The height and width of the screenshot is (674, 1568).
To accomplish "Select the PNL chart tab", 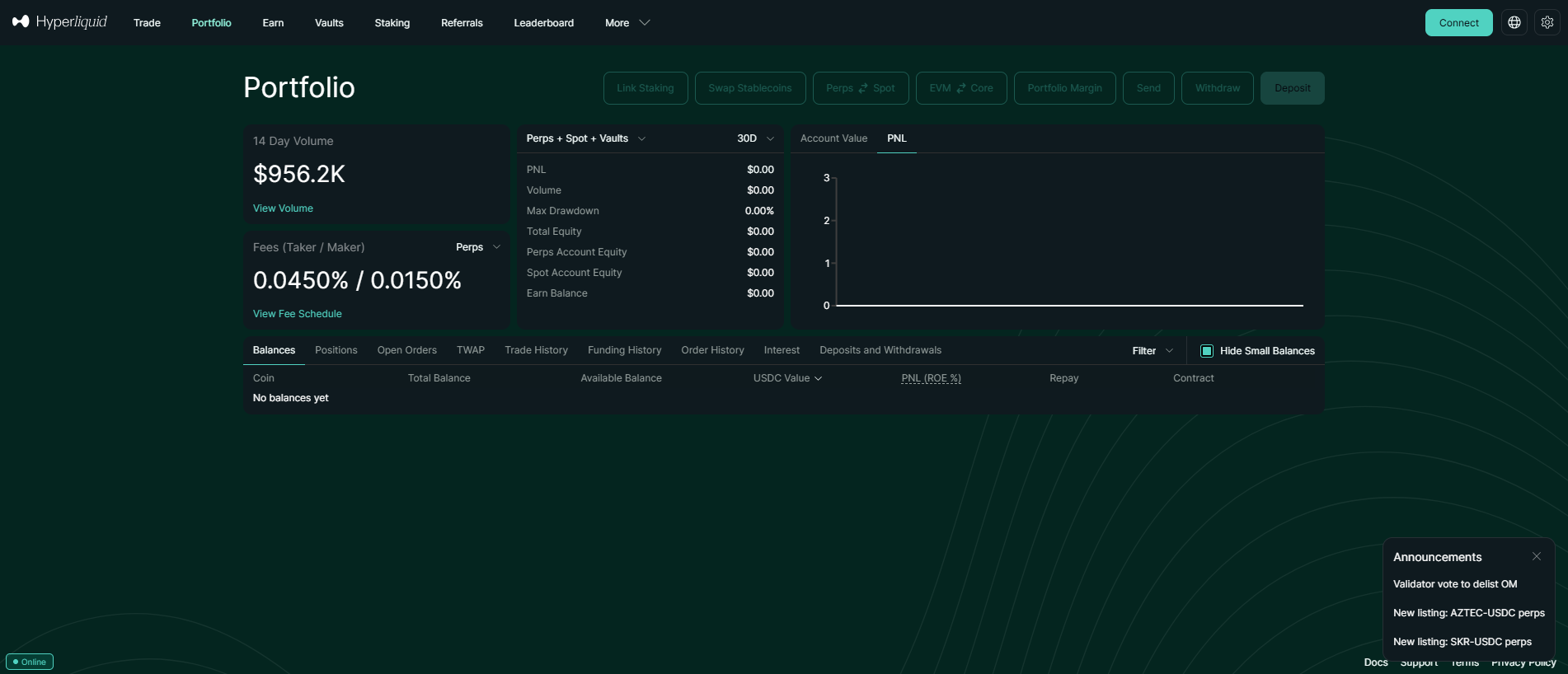I will point(897,138).
